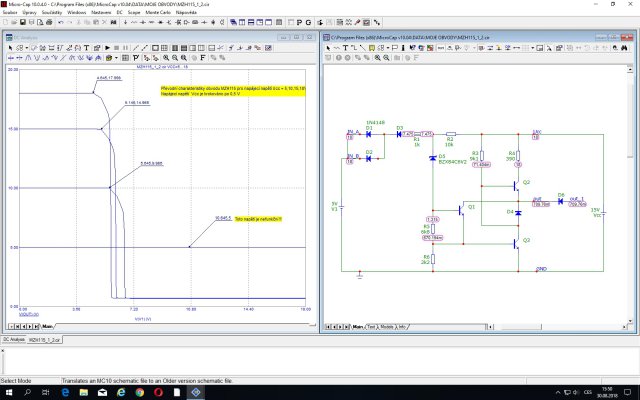Click the Zoom in magnifier in DC Analysis toolbar
The image size is (640, 400).
click(x=166, y=58)
